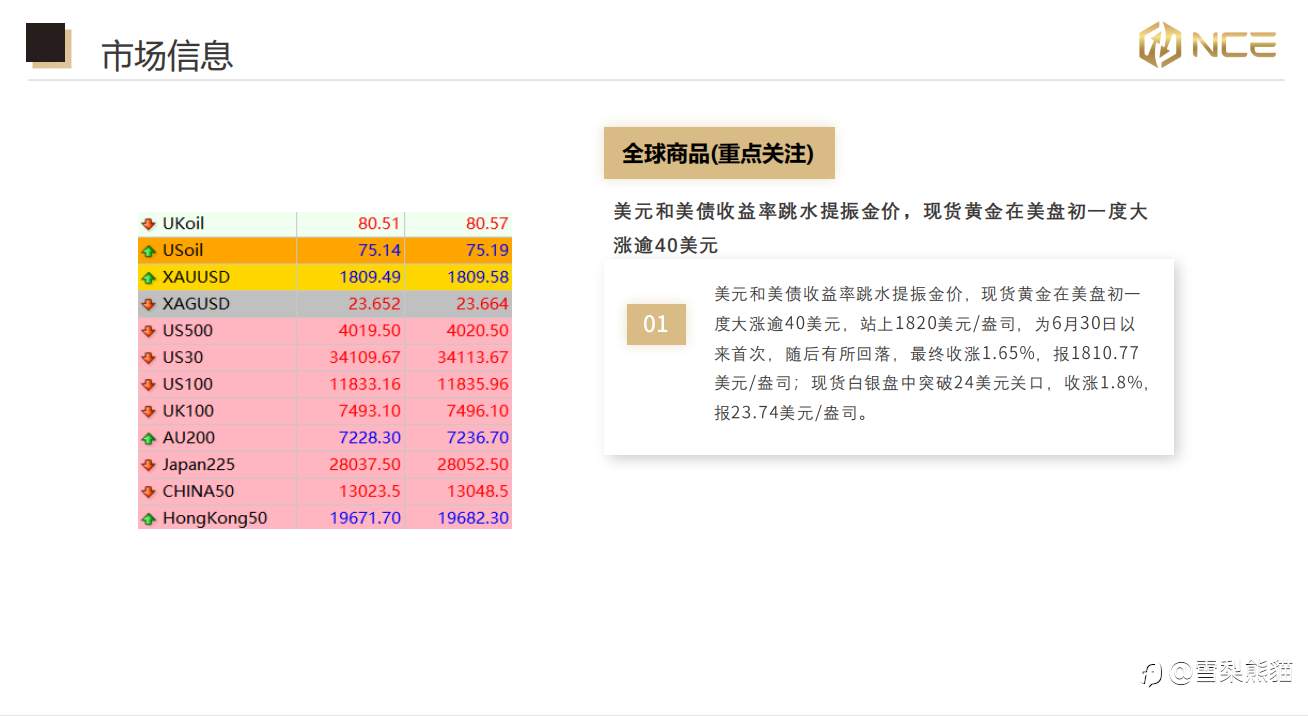Select the US30 symbol name

[183, 358]
